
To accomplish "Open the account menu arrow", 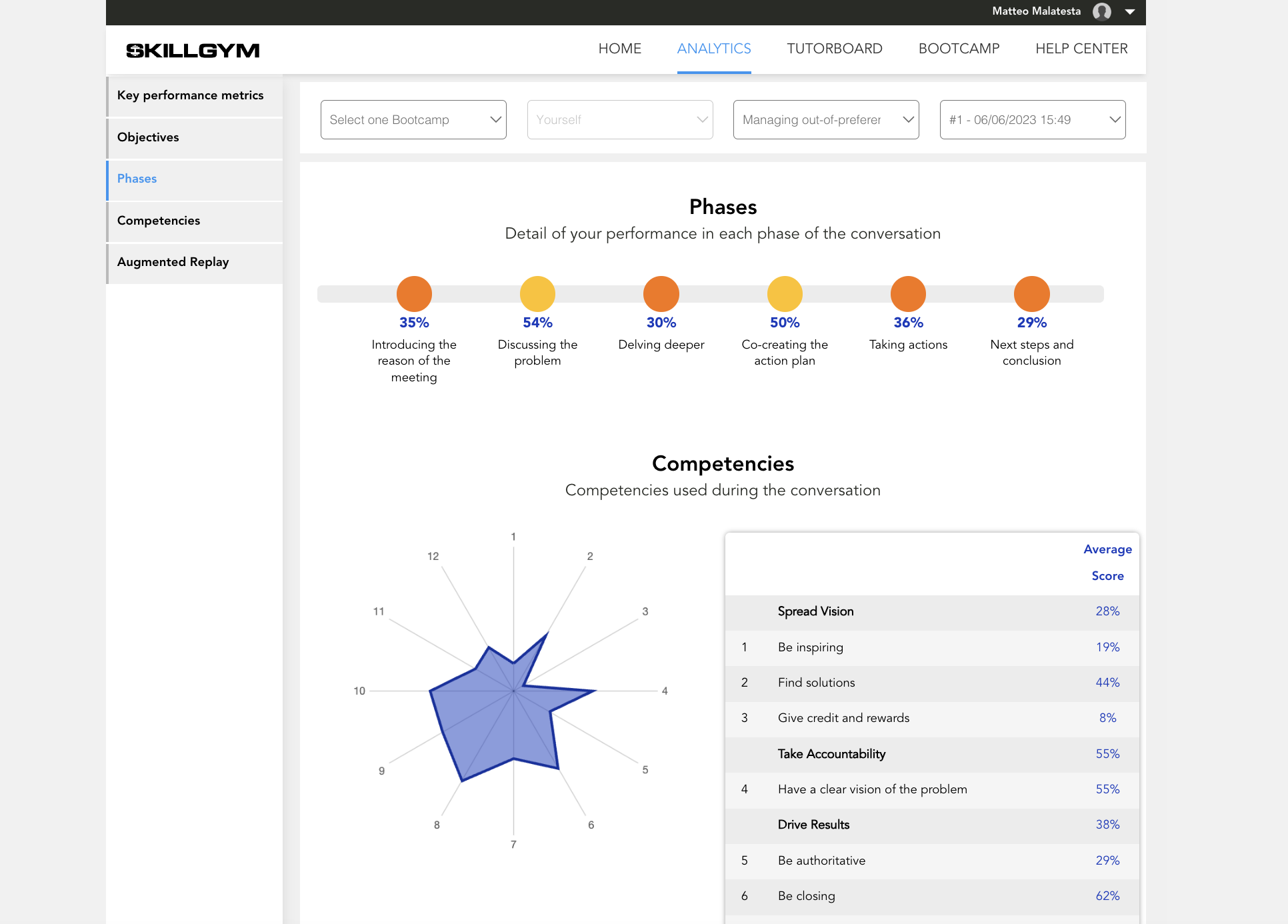I will tap(1130, 11).
